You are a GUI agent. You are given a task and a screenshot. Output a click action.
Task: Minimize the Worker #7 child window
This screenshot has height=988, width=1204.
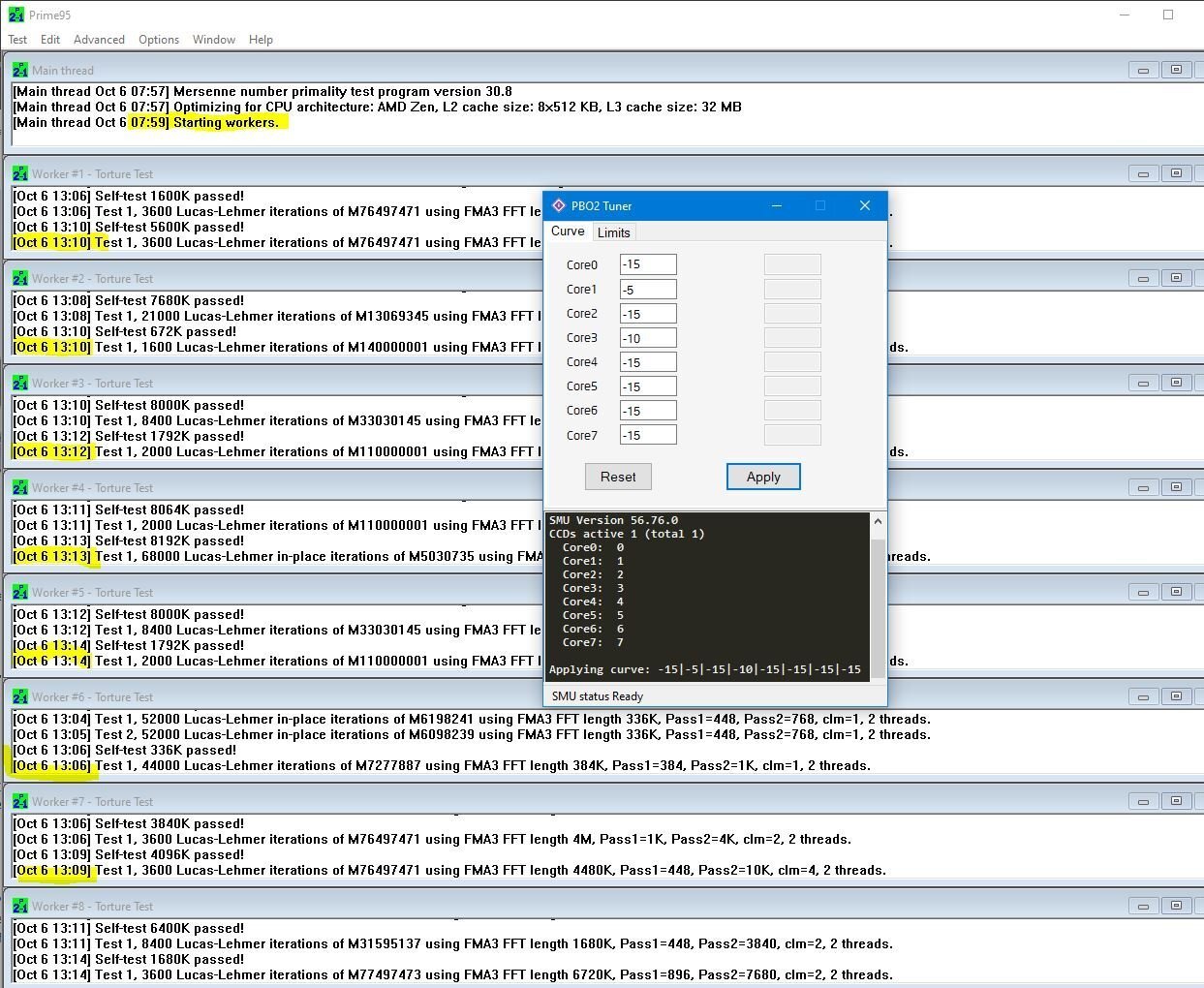[1143, 801]
